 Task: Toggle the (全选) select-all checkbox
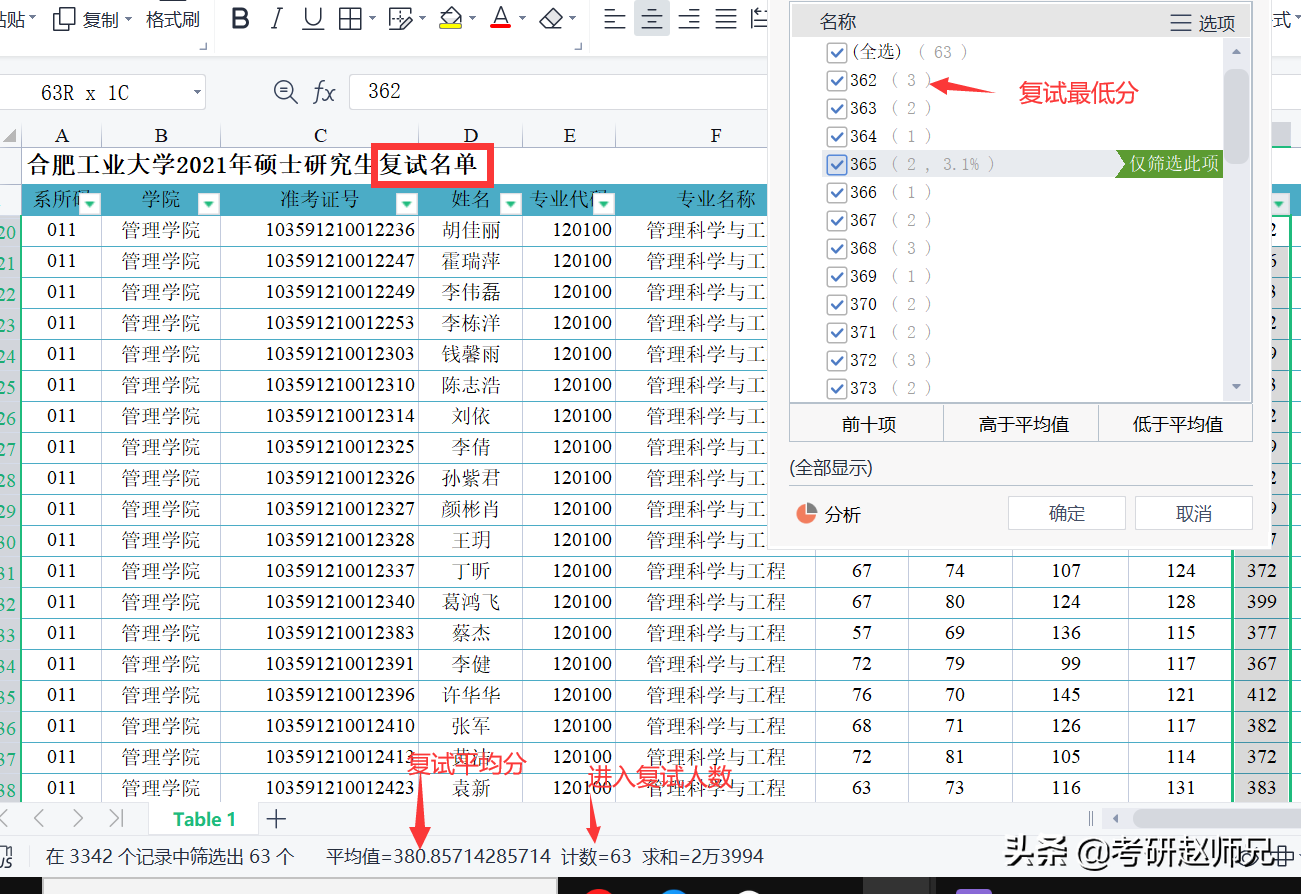point(837,52)
